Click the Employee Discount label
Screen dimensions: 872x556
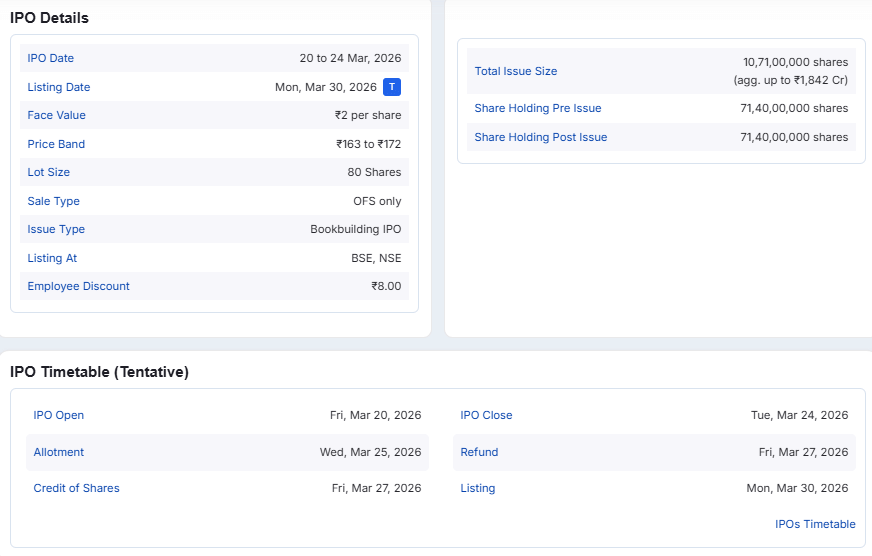[79, 286]
